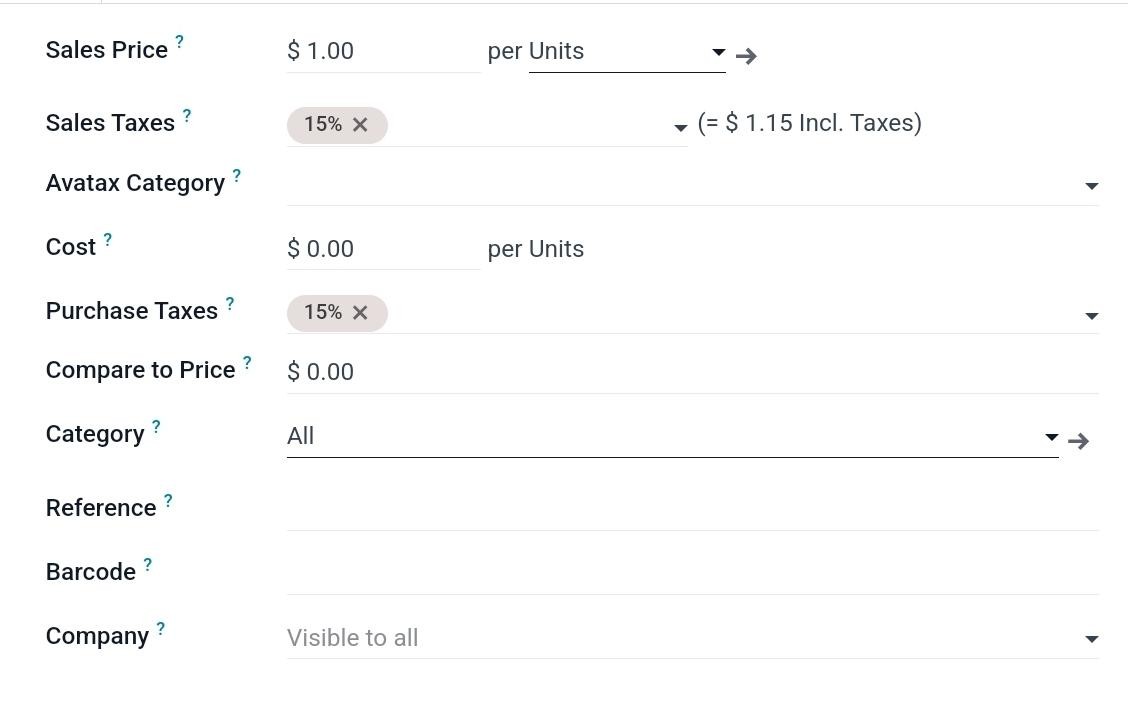The image size is (1128, 712).
Task: Show help tooltip for Barcode
Action: tap(148, 564)
